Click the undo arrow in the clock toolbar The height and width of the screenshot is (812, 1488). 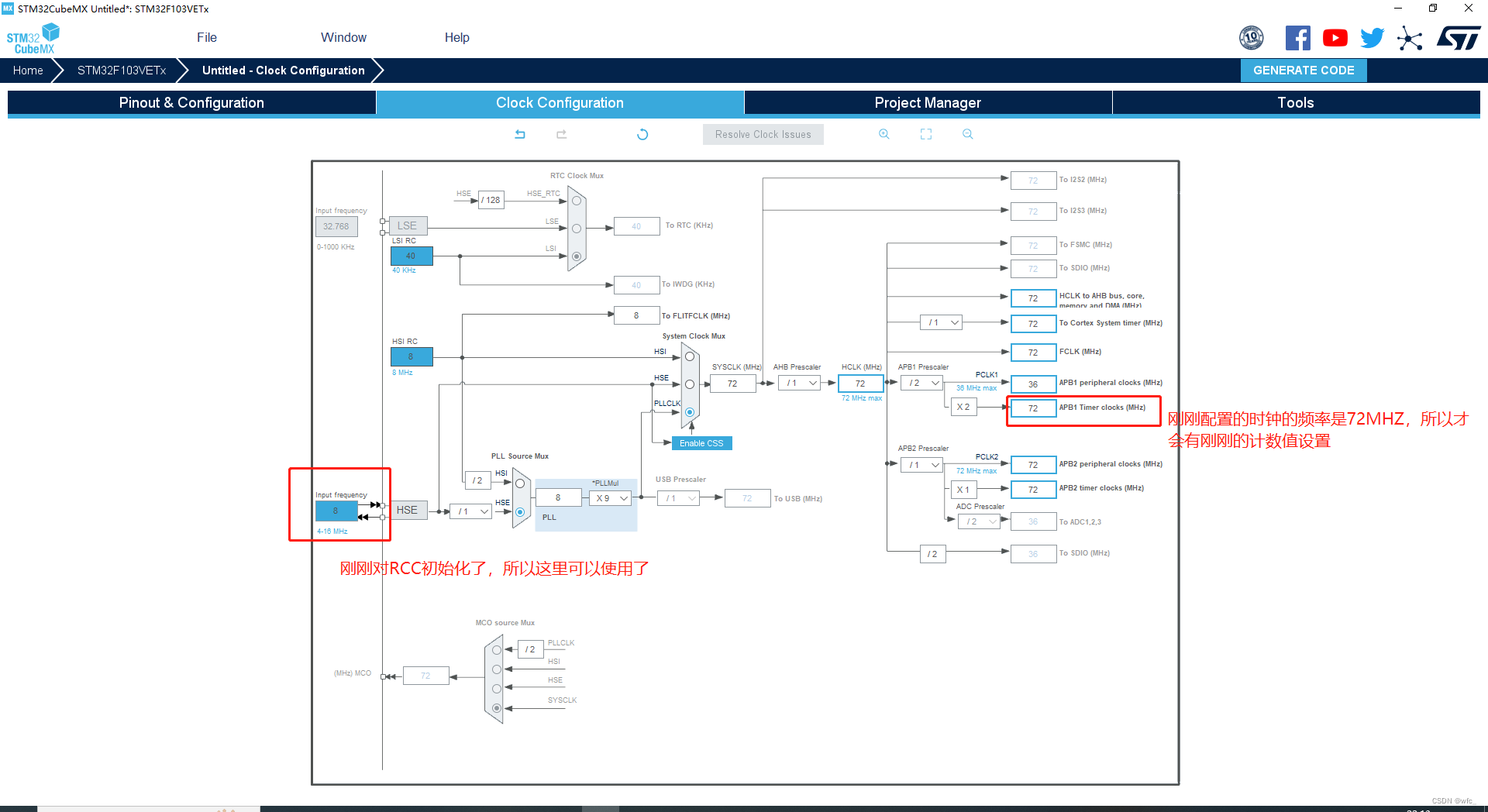click(x=520, y=134)
